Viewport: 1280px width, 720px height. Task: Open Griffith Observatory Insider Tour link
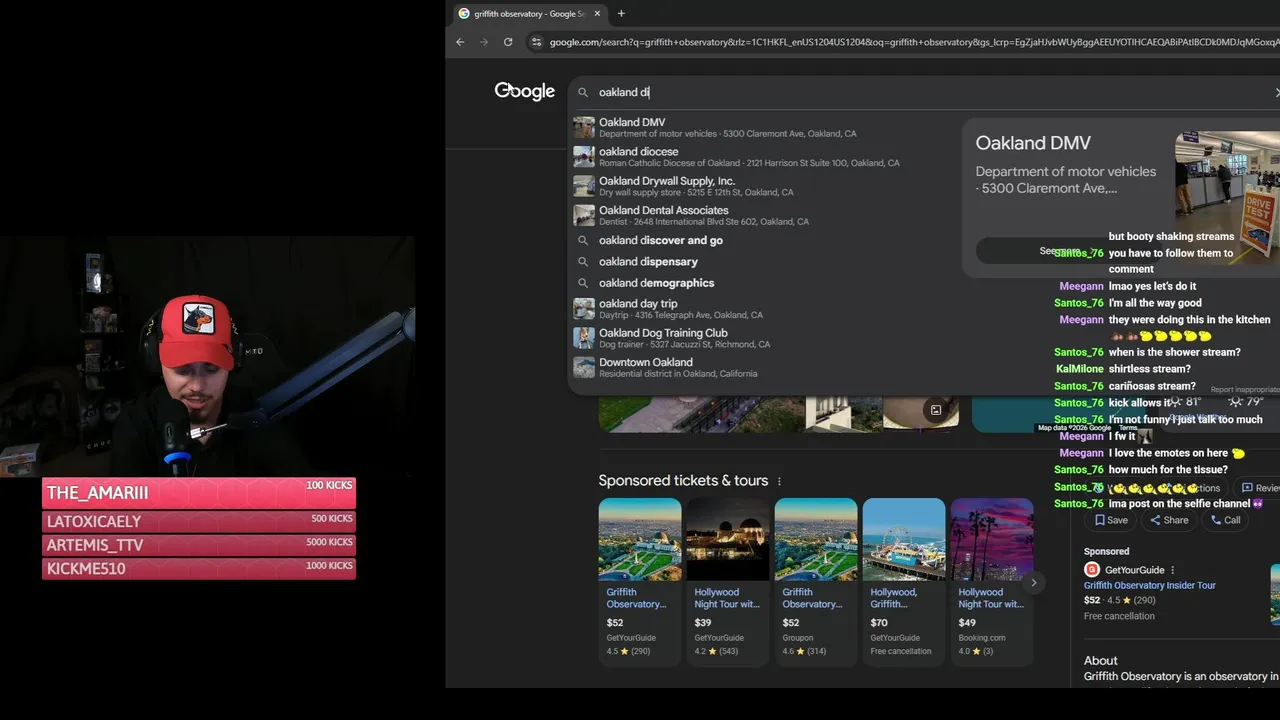pos(1149,585)
